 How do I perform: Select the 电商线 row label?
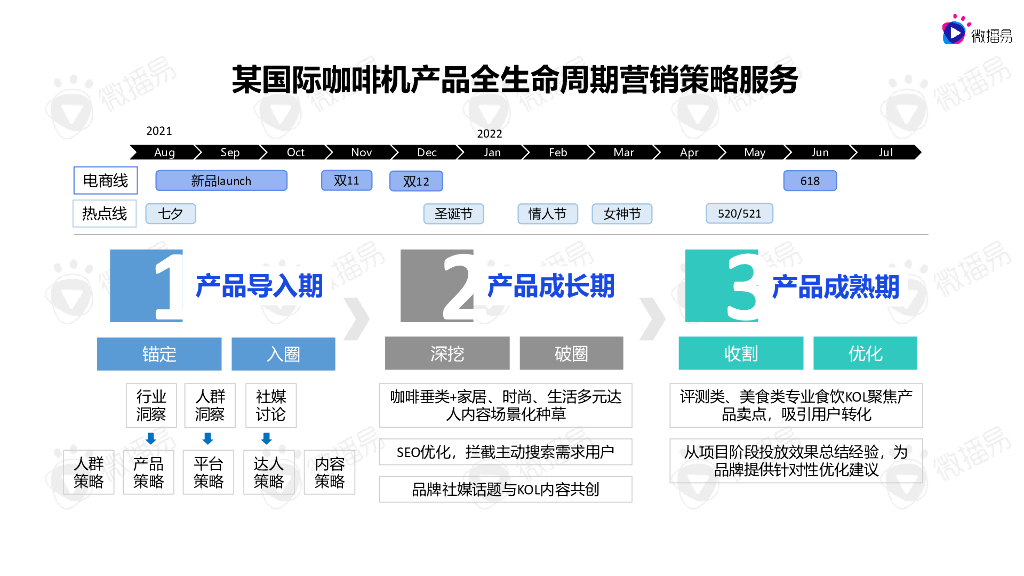pos(105,181)
